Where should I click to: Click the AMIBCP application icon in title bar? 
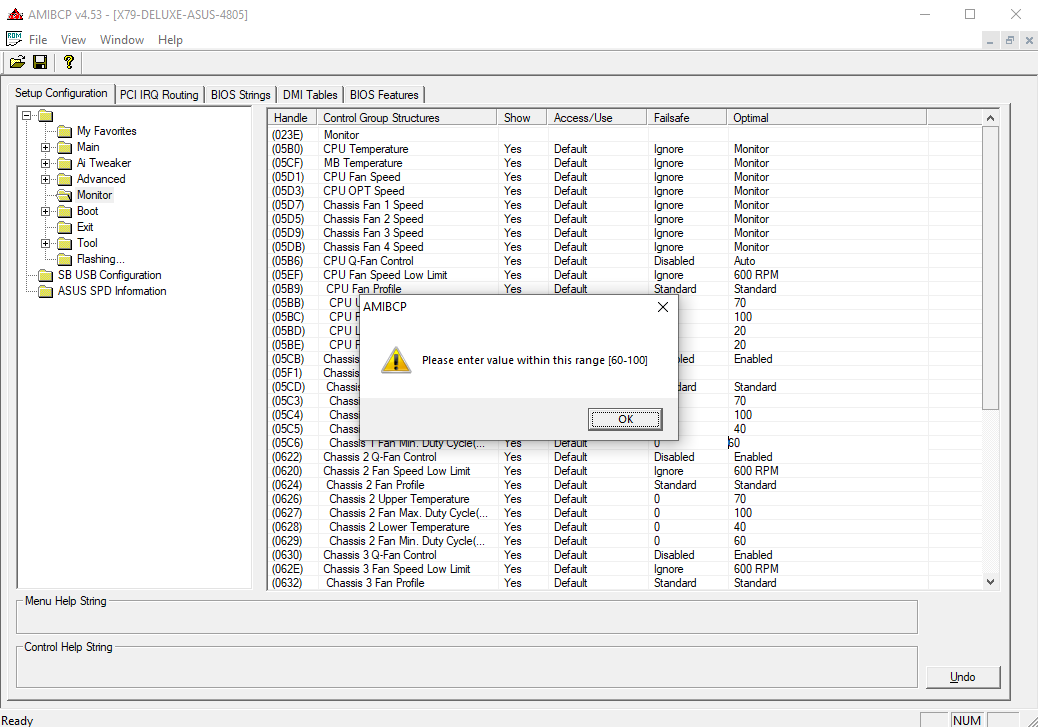tap(15, 14)
